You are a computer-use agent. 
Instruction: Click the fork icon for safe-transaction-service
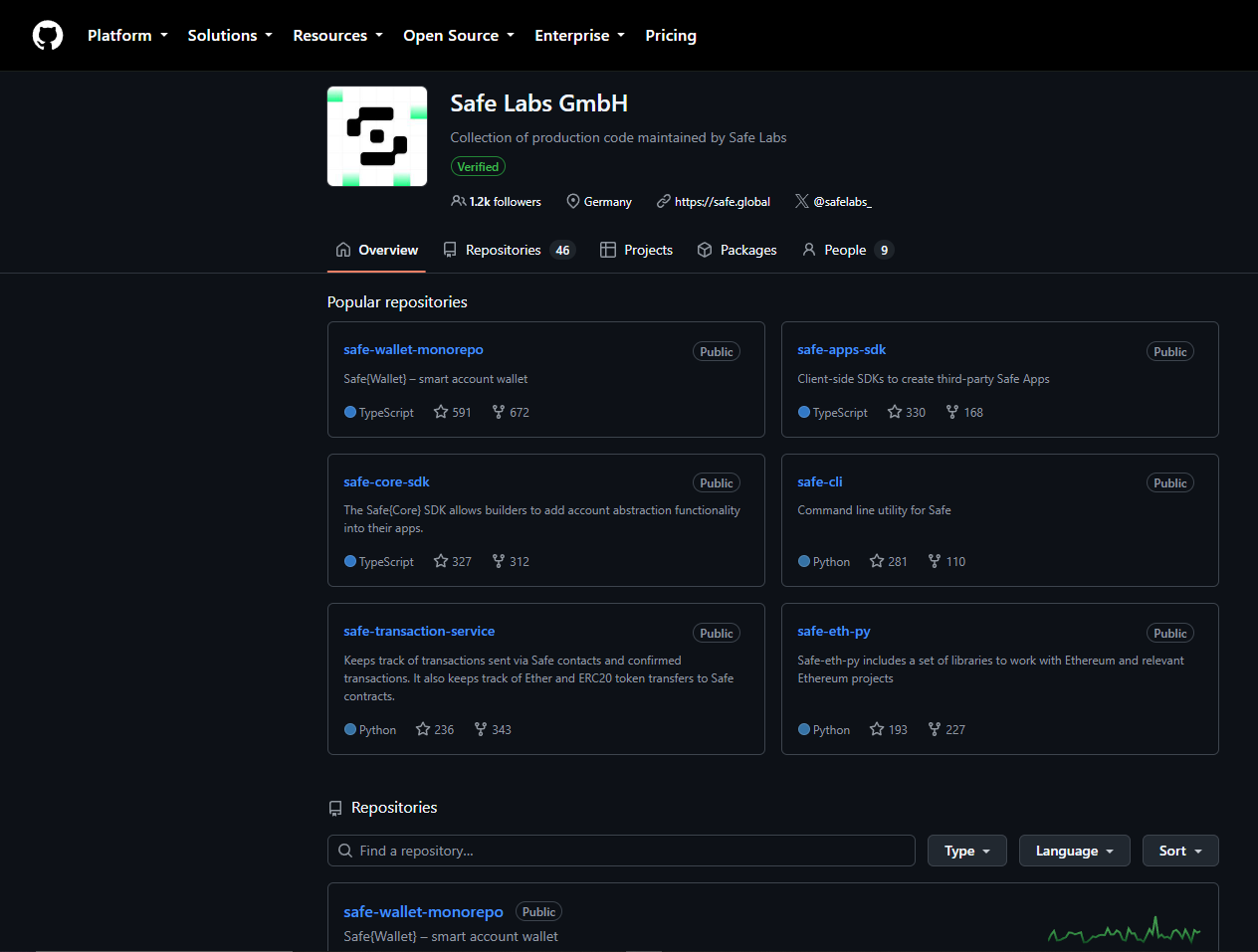point(481,729)
